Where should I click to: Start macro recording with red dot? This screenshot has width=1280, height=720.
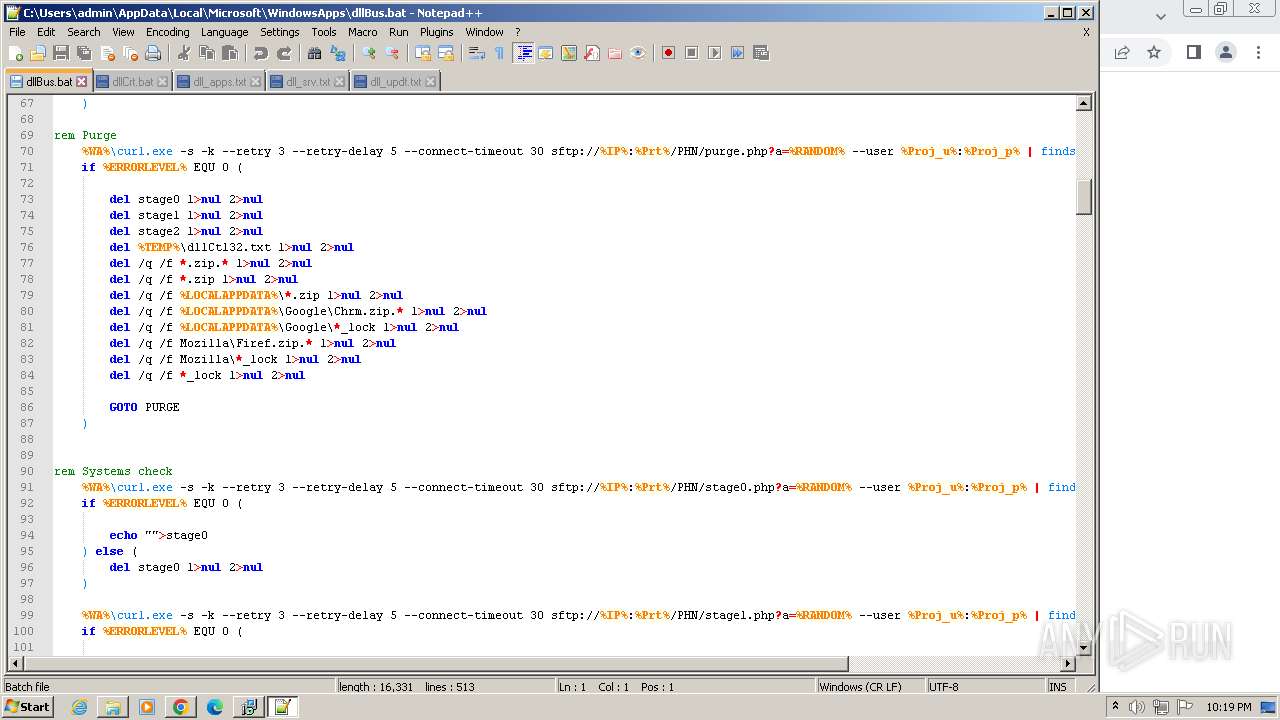tap(668, 53)
